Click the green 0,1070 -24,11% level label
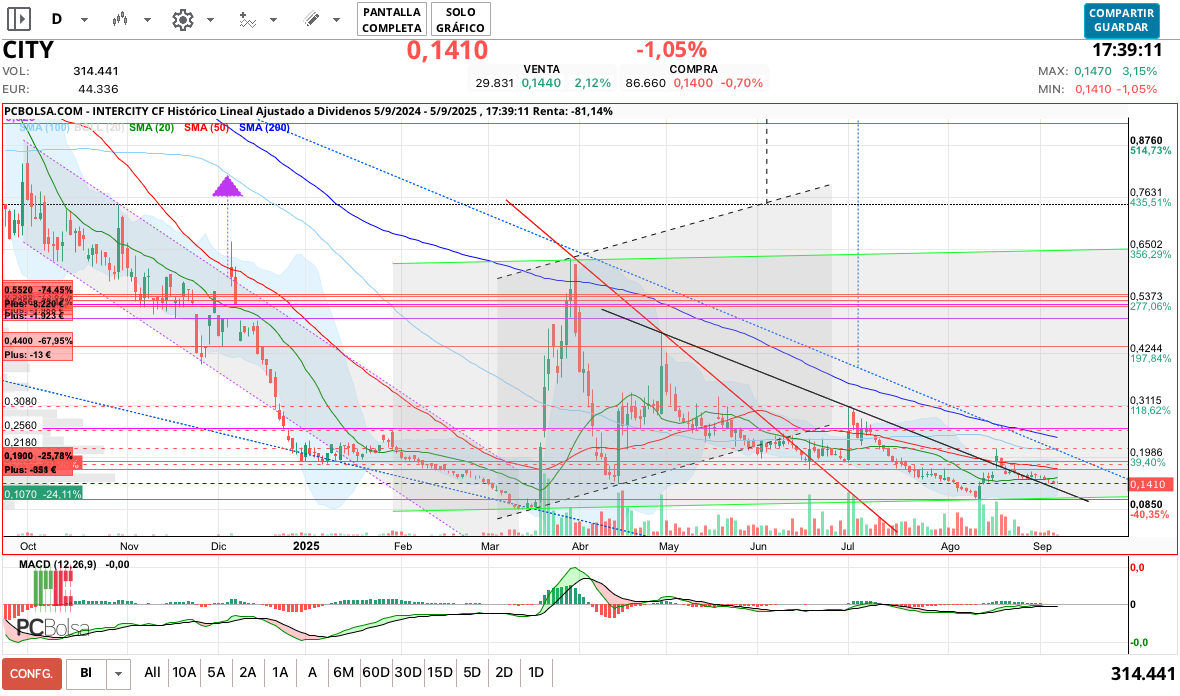This screenshot has height=696, width=1180. pyautogui.click(x=42, y=494)
